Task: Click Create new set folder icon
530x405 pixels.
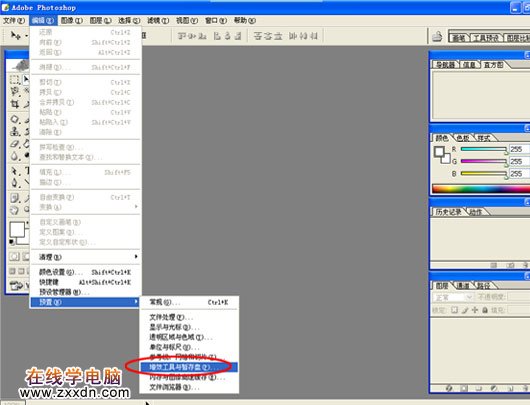Action: coord(479,388)
